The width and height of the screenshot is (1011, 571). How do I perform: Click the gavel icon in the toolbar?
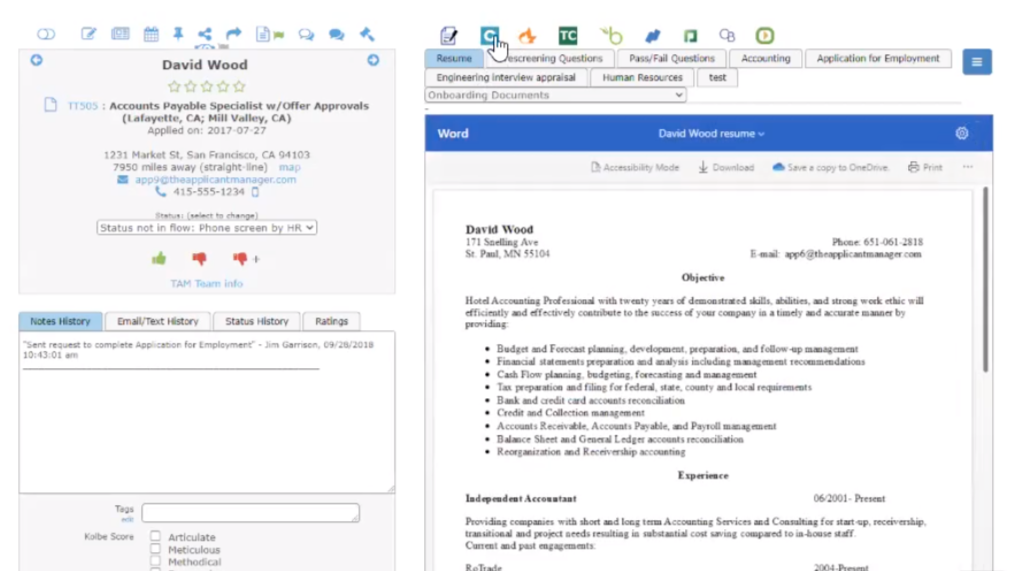point(367,34)
